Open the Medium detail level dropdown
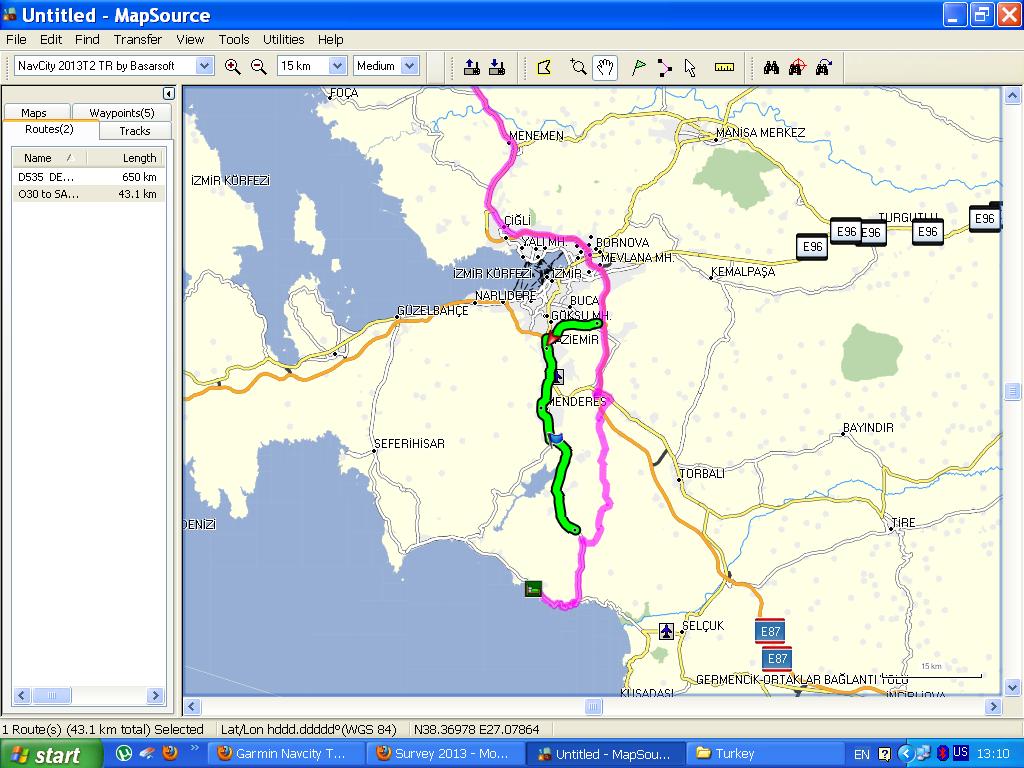The image size is (1024, 768). [410, 66]
